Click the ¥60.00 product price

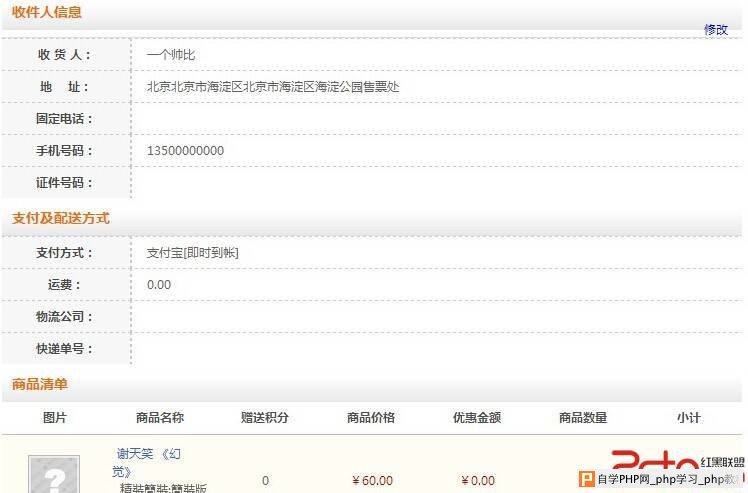pos(373,481)
